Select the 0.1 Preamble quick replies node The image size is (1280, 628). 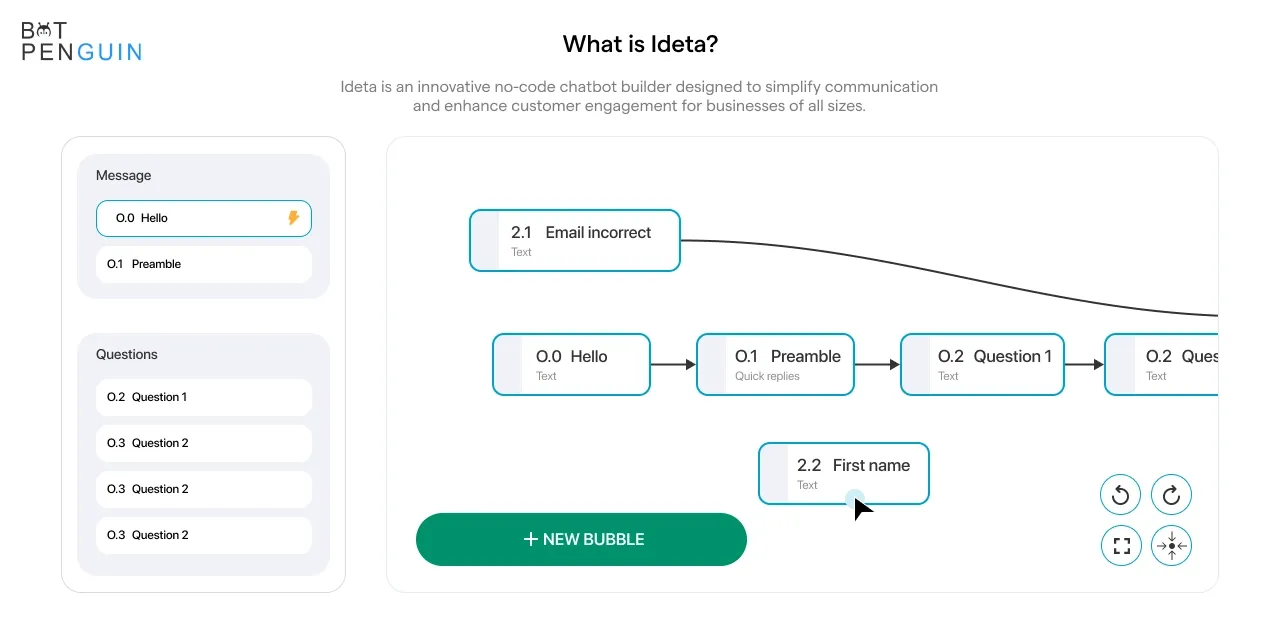tap(775, 364)
